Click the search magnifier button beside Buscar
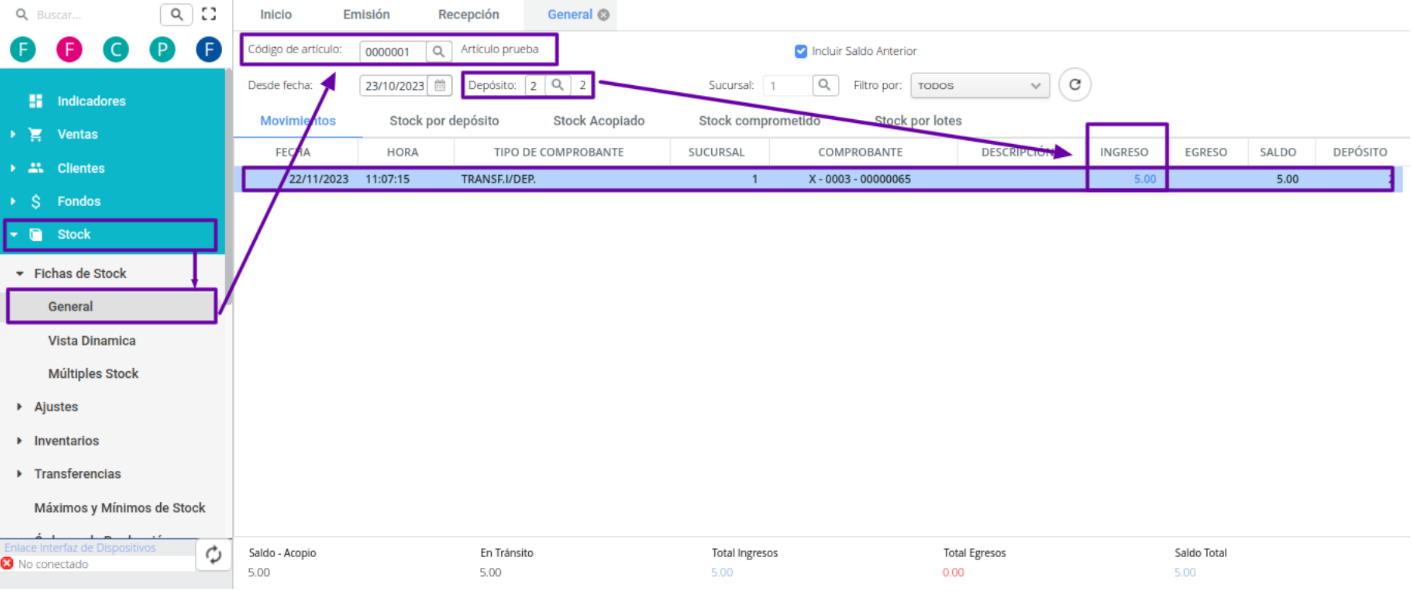Screen dimensions: 1412x591 176,15
